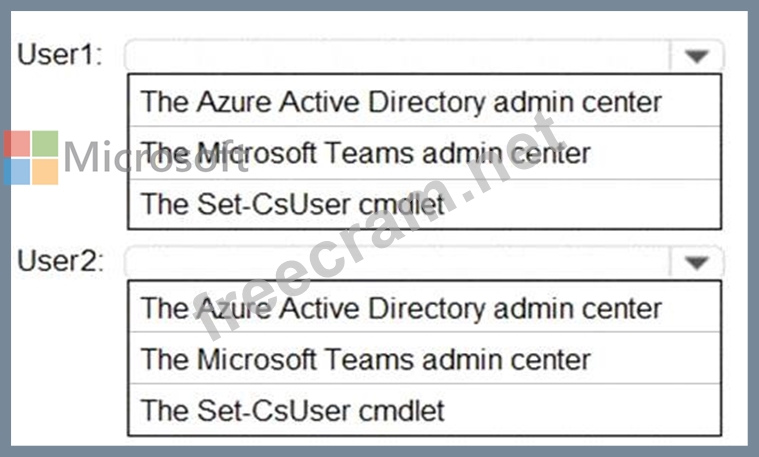Expand the User1 dropdown arrow
The height and width of the screenshot is (457, 759).
pyautogui.click(x=697, y=56)
